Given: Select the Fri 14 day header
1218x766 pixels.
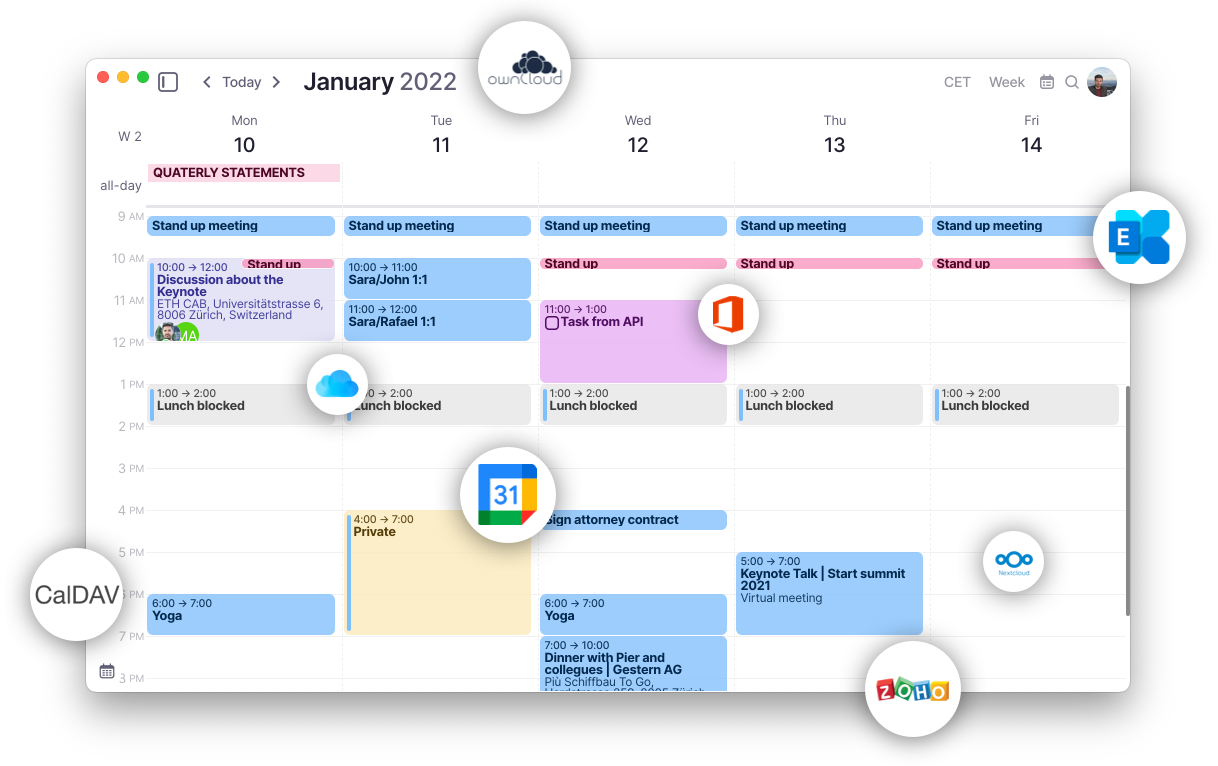Looking at the screenshot, I should (1031, 135).
